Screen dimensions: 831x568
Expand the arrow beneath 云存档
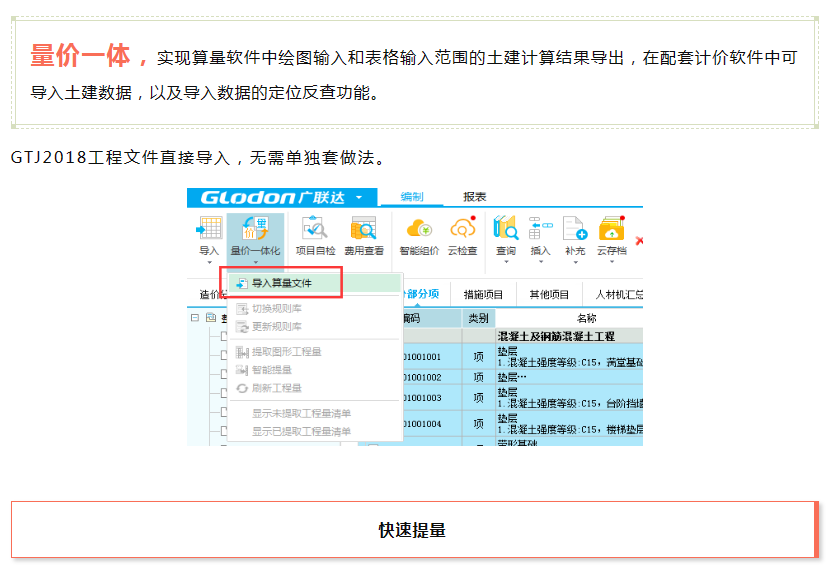click(x=612, y=262)
